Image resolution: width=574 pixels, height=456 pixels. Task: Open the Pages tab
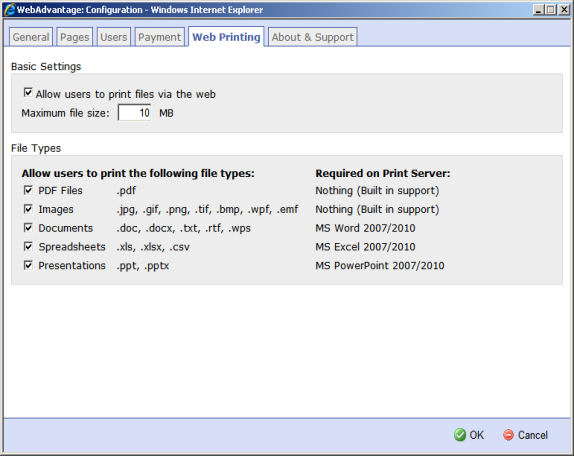click(75, 37)
